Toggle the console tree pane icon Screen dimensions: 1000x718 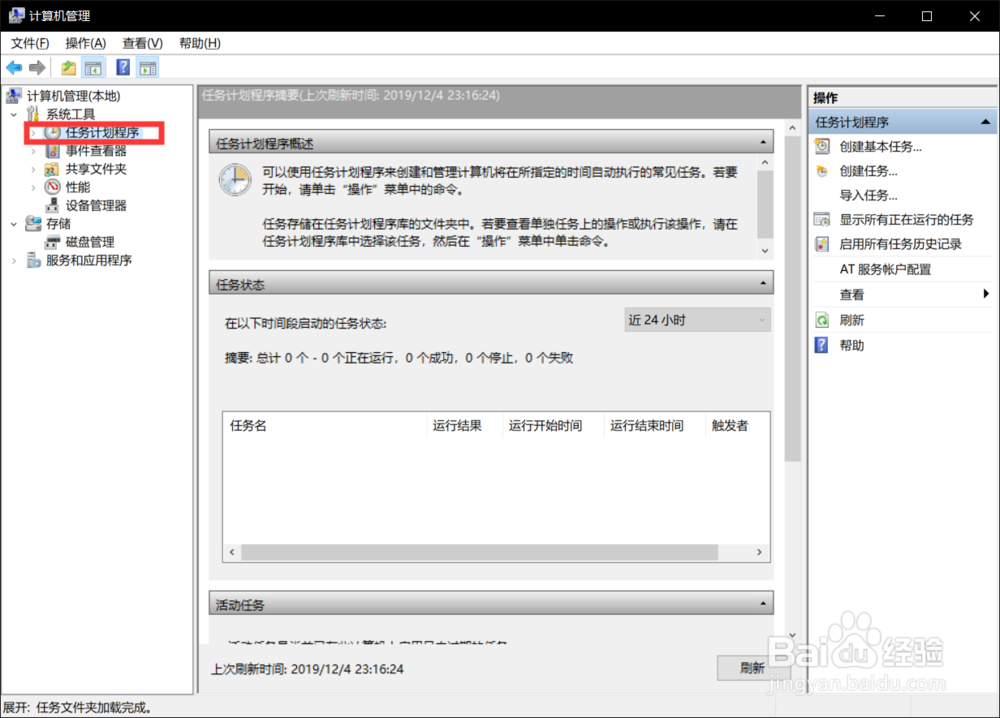click(x=93, y=68)
